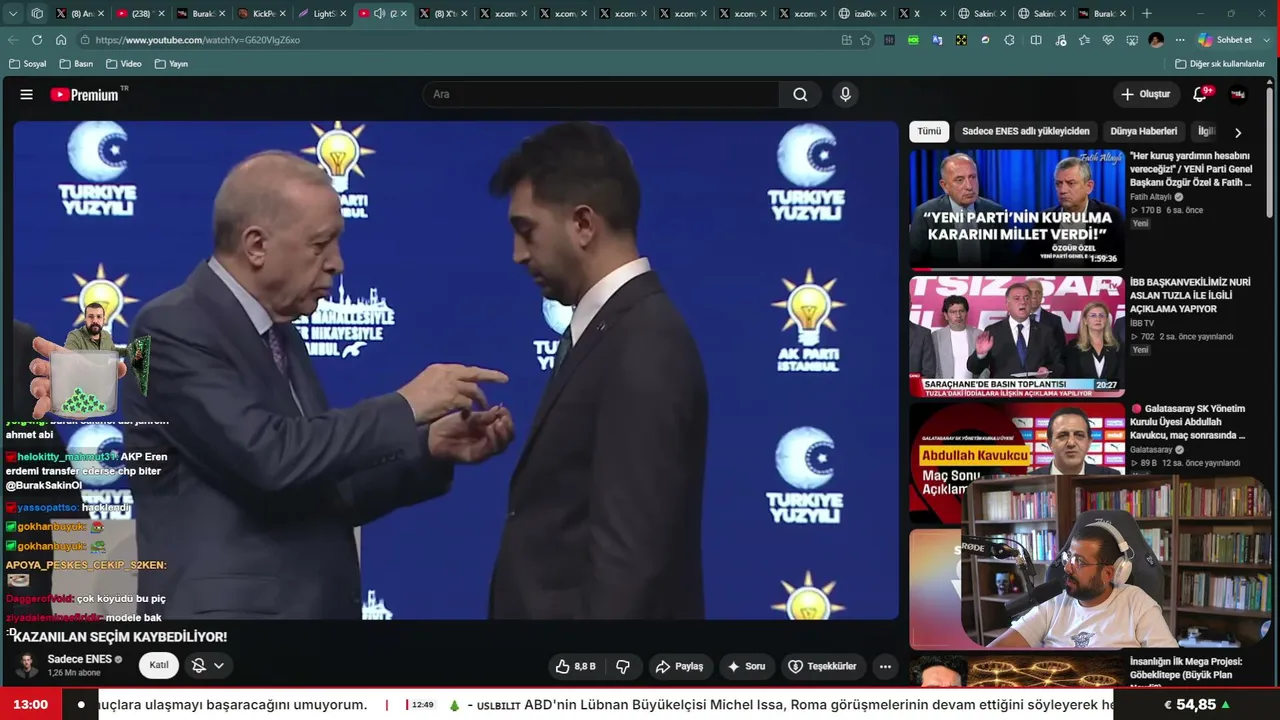Click the video player showing AK Parti stage

point(456,371)
